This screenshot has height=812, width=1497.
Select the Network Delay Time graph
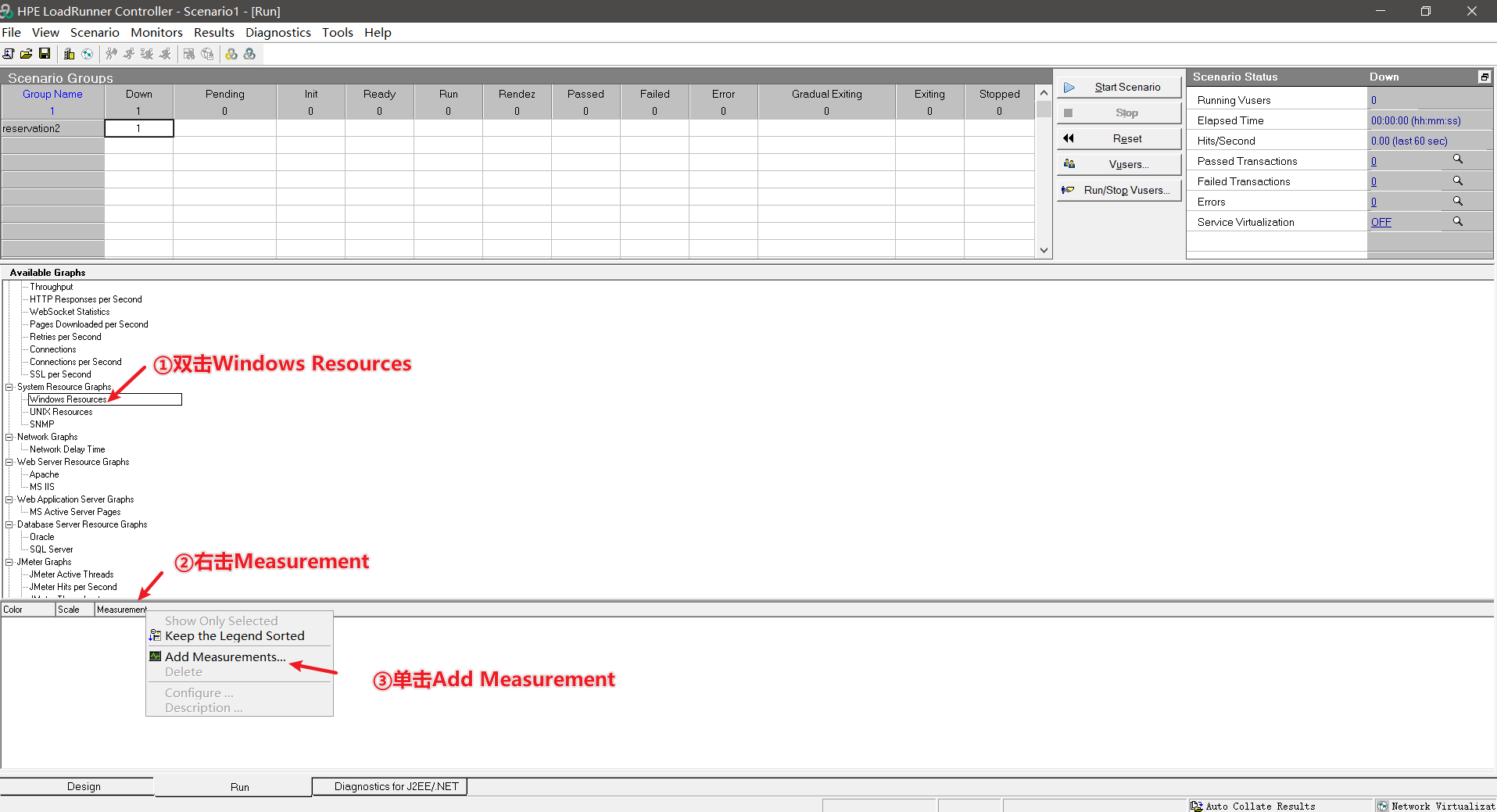pos(67,449)
